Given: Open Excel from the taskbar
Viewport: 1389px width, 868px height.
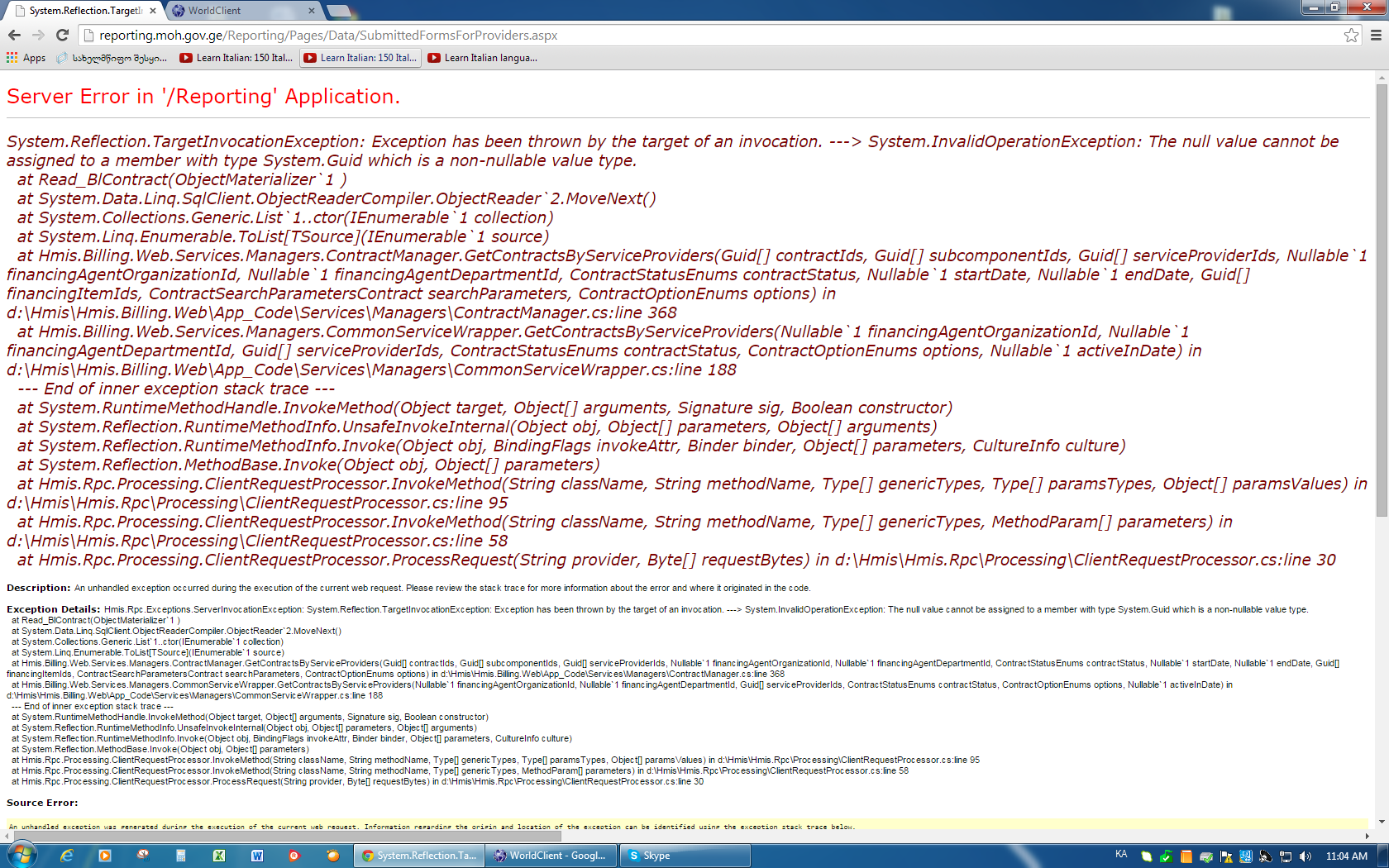Looking at the screenshot, I should [x=219, y=856].
